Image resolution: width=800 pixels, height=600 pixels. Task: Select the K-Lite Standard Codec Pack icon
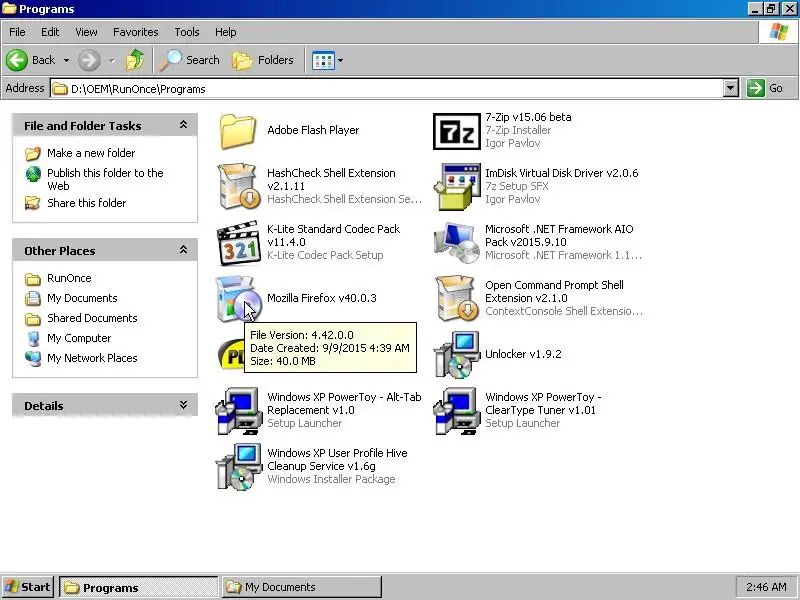(x=238, y=243)
